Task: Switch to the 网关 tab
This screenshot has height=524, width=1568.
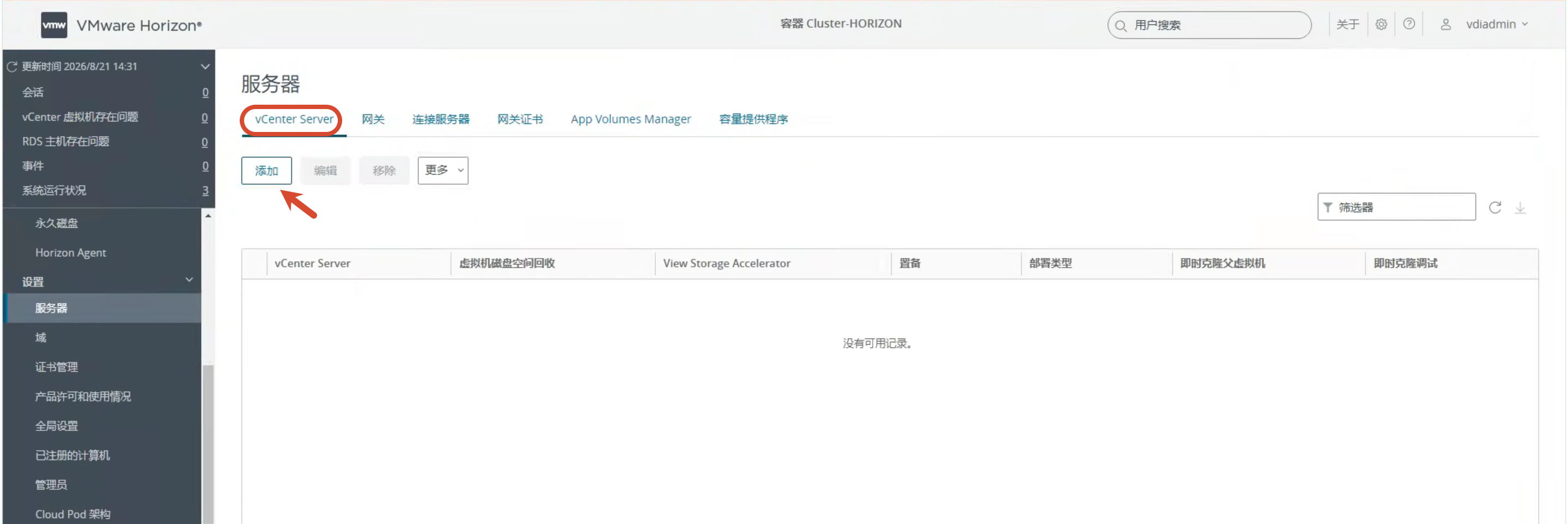Action: [373, 119]
